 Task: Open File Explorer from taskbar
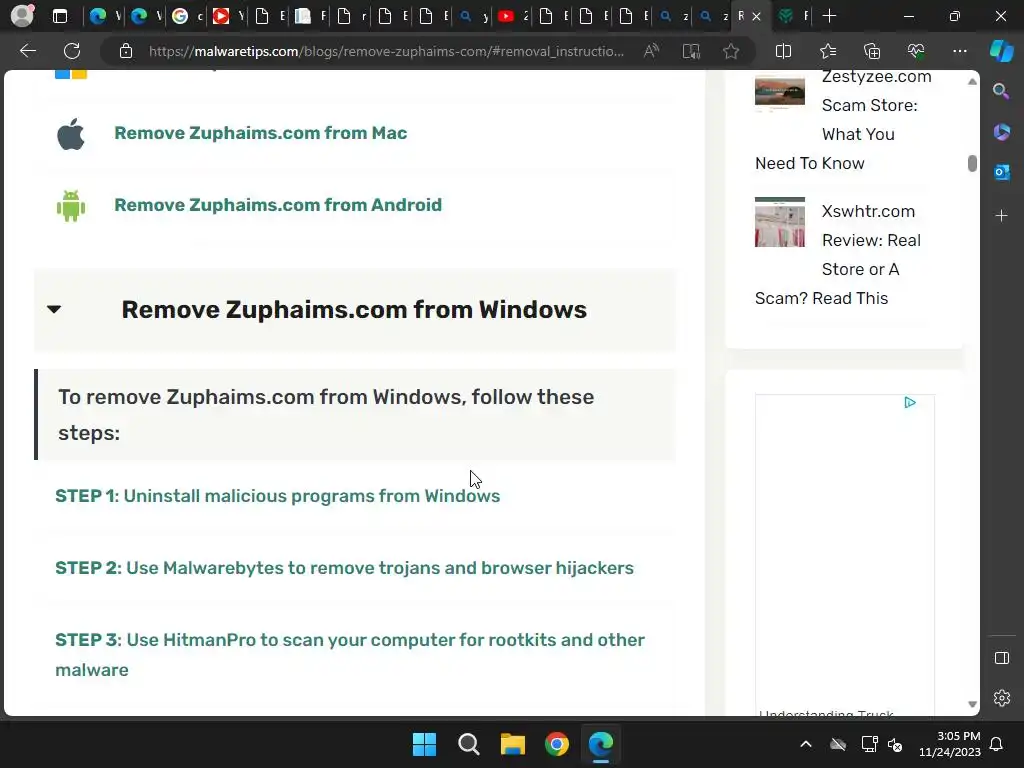[513, 744]
